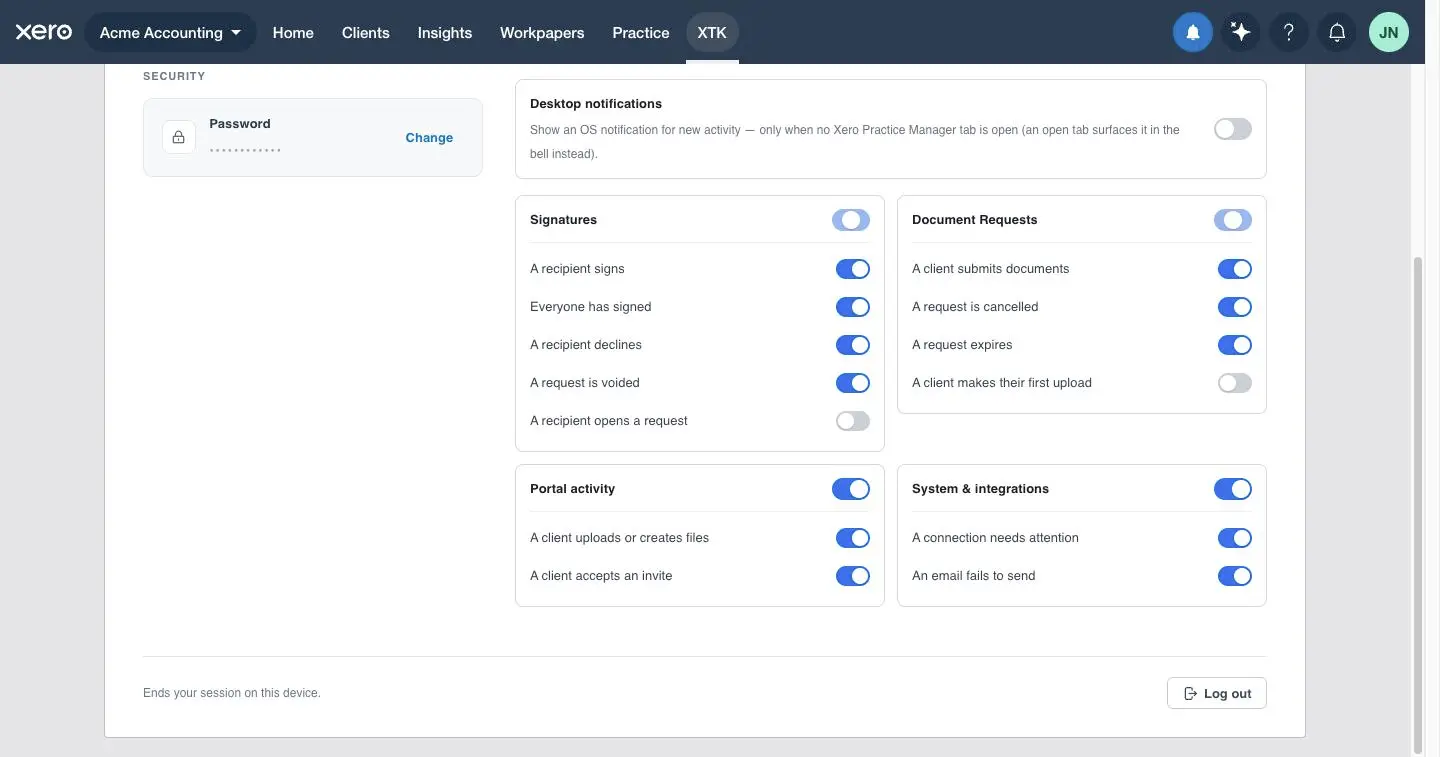Viewport: 1440px width, 757px height.
Task: Open the Workpapers menu
Action: (x=542, y=32)
